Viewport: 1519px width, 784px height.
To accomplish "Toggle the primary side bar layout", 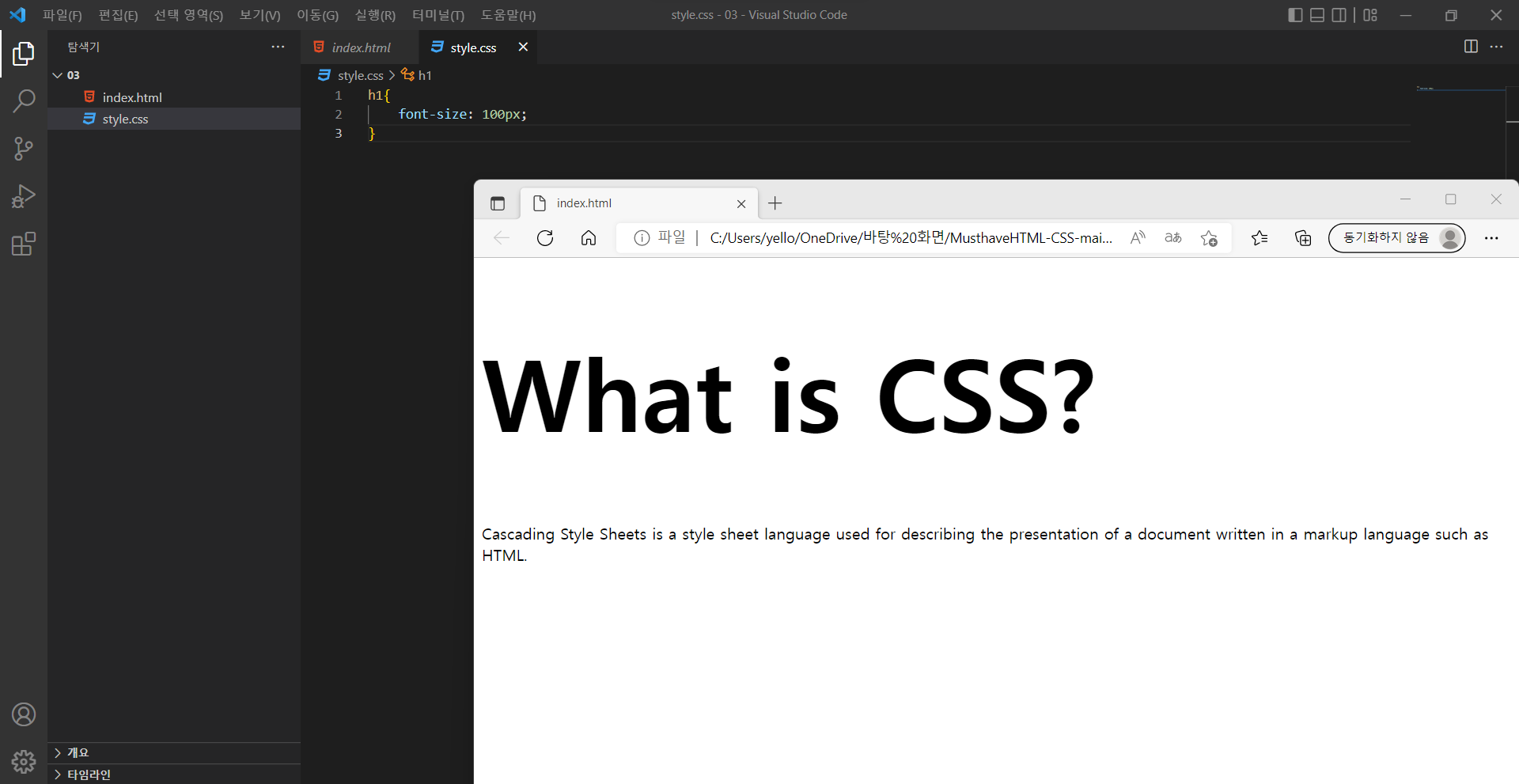I will (1295, 15).
